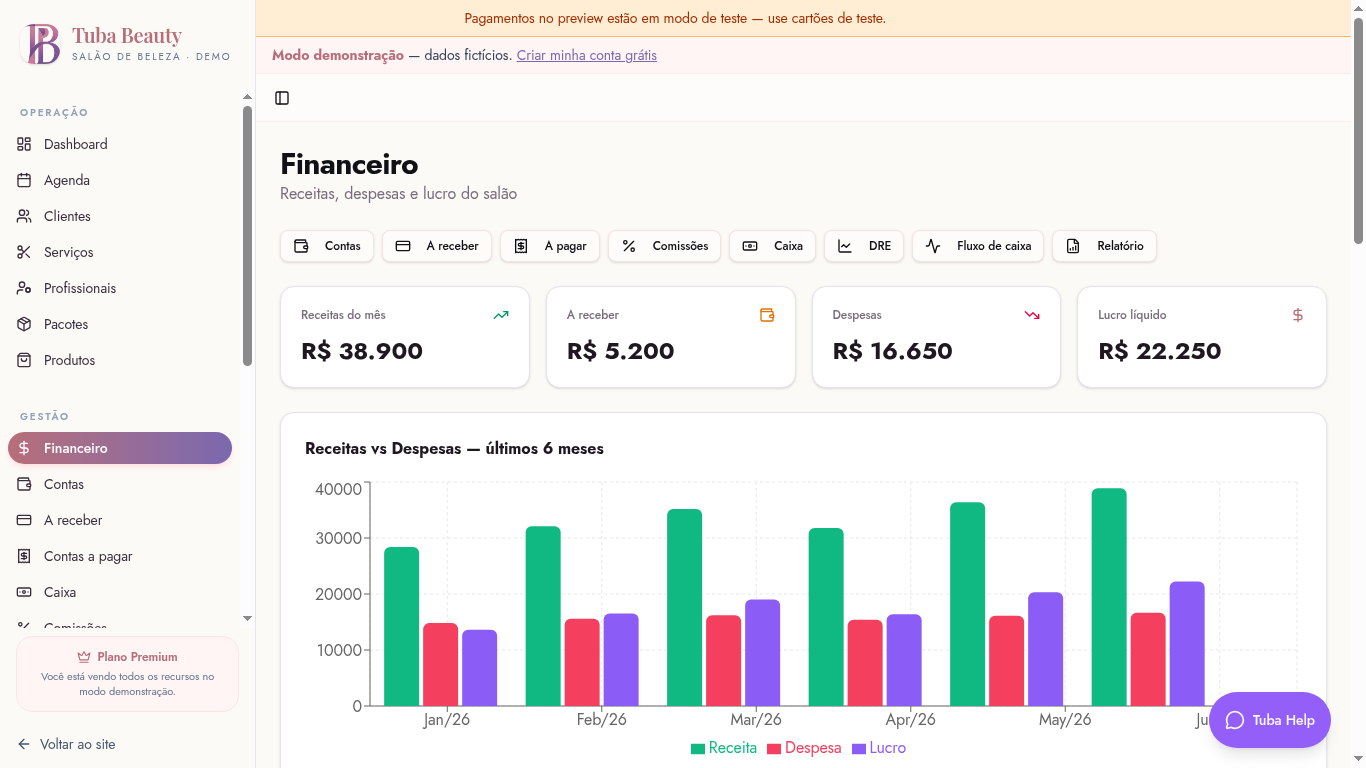Viewport: 1366px width, 768px height.
Task: Click the Pacotes box icon
Action: tap(24, 324)
